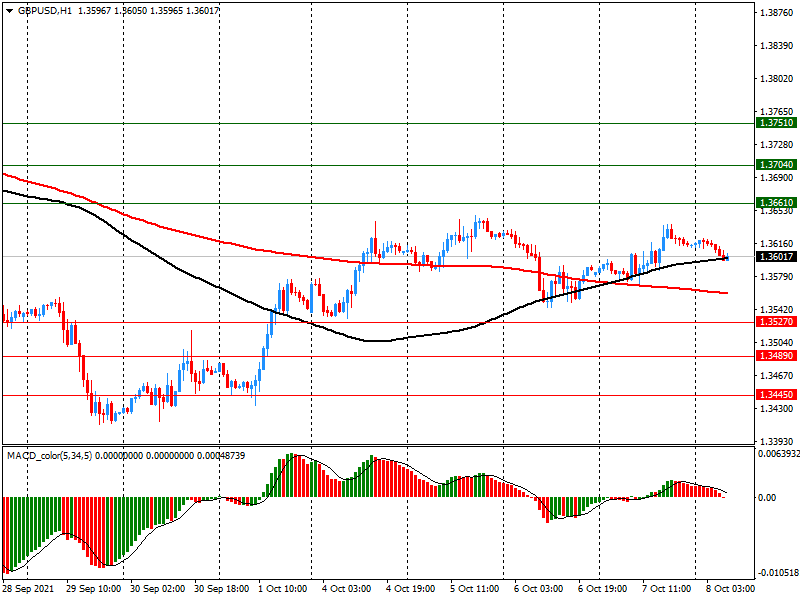Image resolution: width=800 pixels, height=600 pixels.
Task: Click the 1.34300 price scale value
Action: point(777,409)
